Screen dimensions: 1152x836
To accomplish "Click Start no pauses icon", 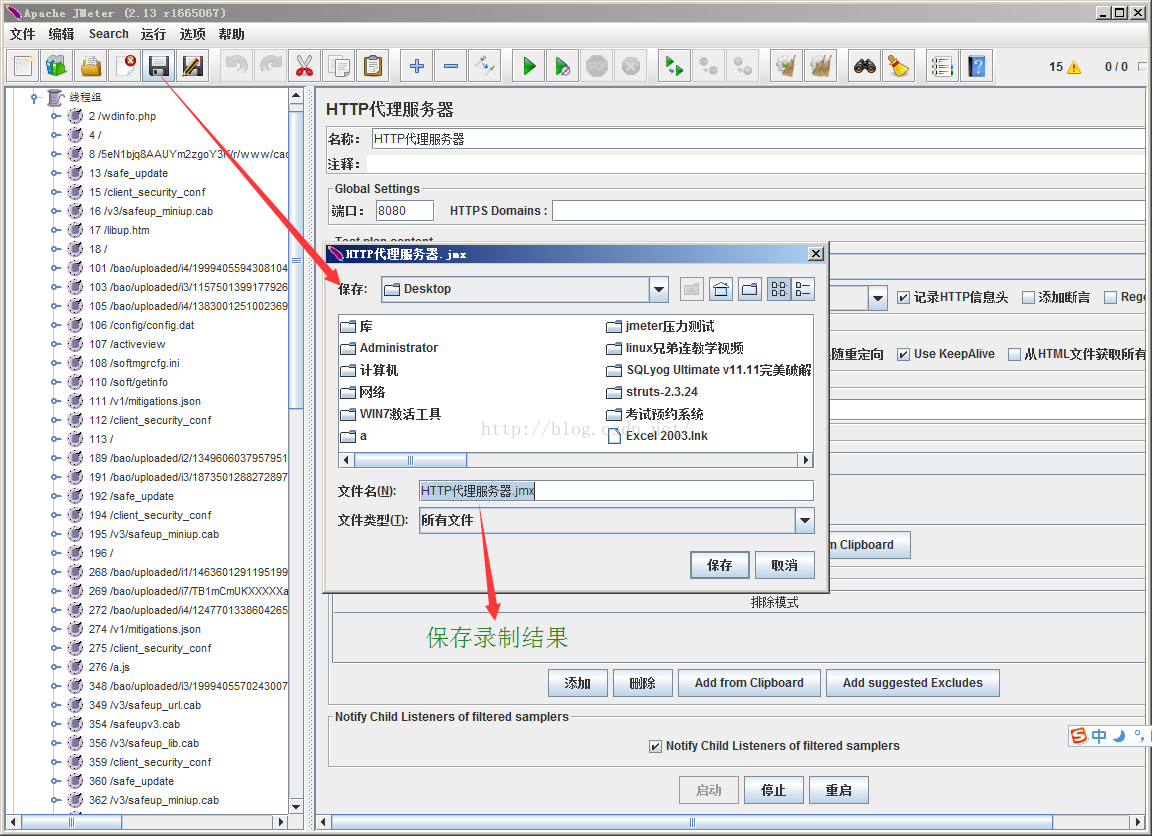I will pos(563,66).
